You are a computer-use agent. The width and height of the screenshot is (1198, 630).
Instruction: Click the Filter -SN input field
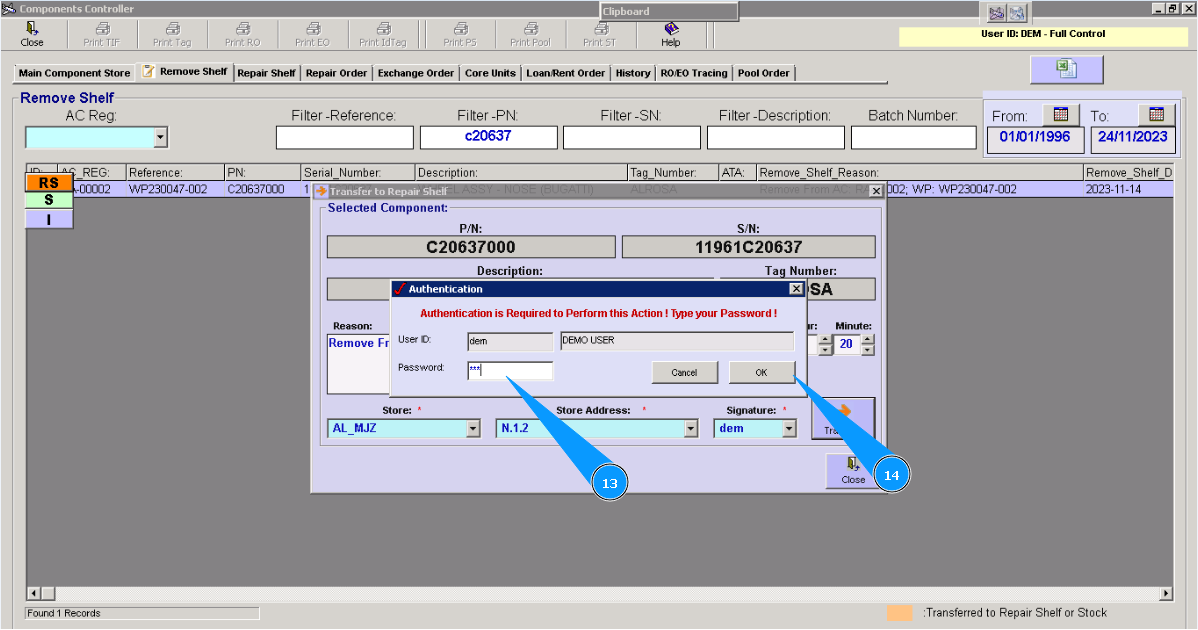[632, 137]
